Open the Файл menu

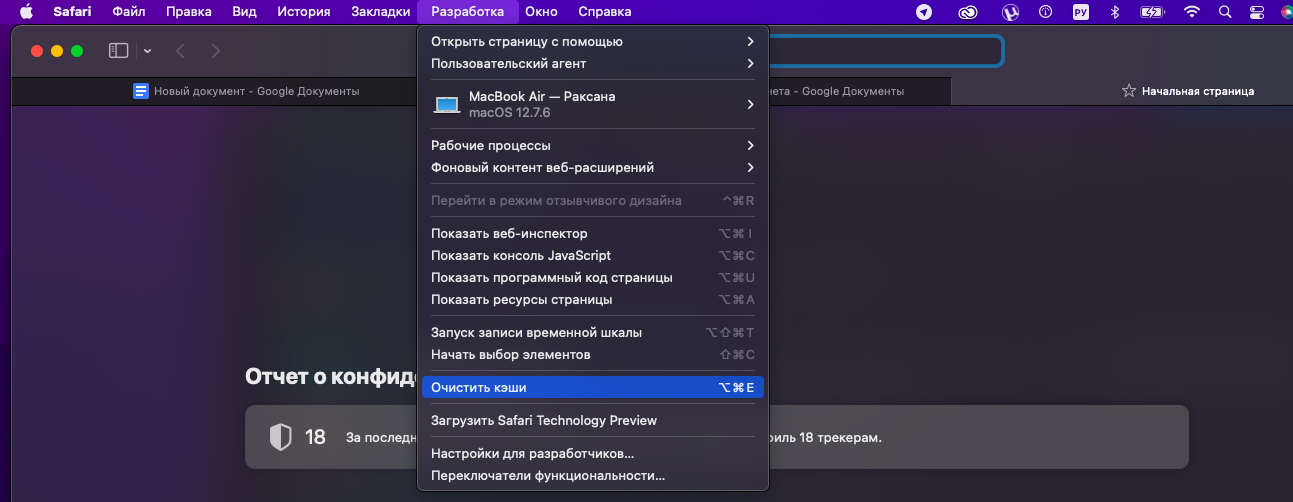(129, 12)
